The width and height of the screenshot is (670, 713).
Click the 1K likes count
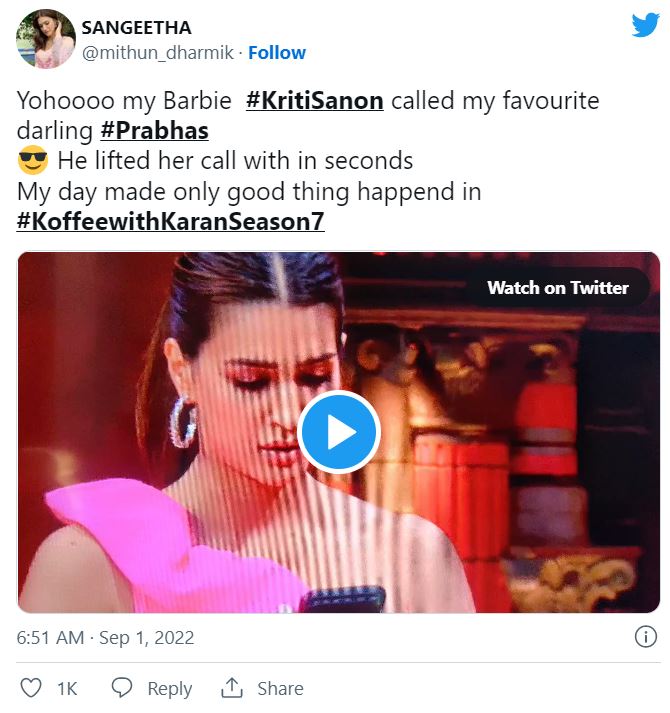[x=67, y=688]
